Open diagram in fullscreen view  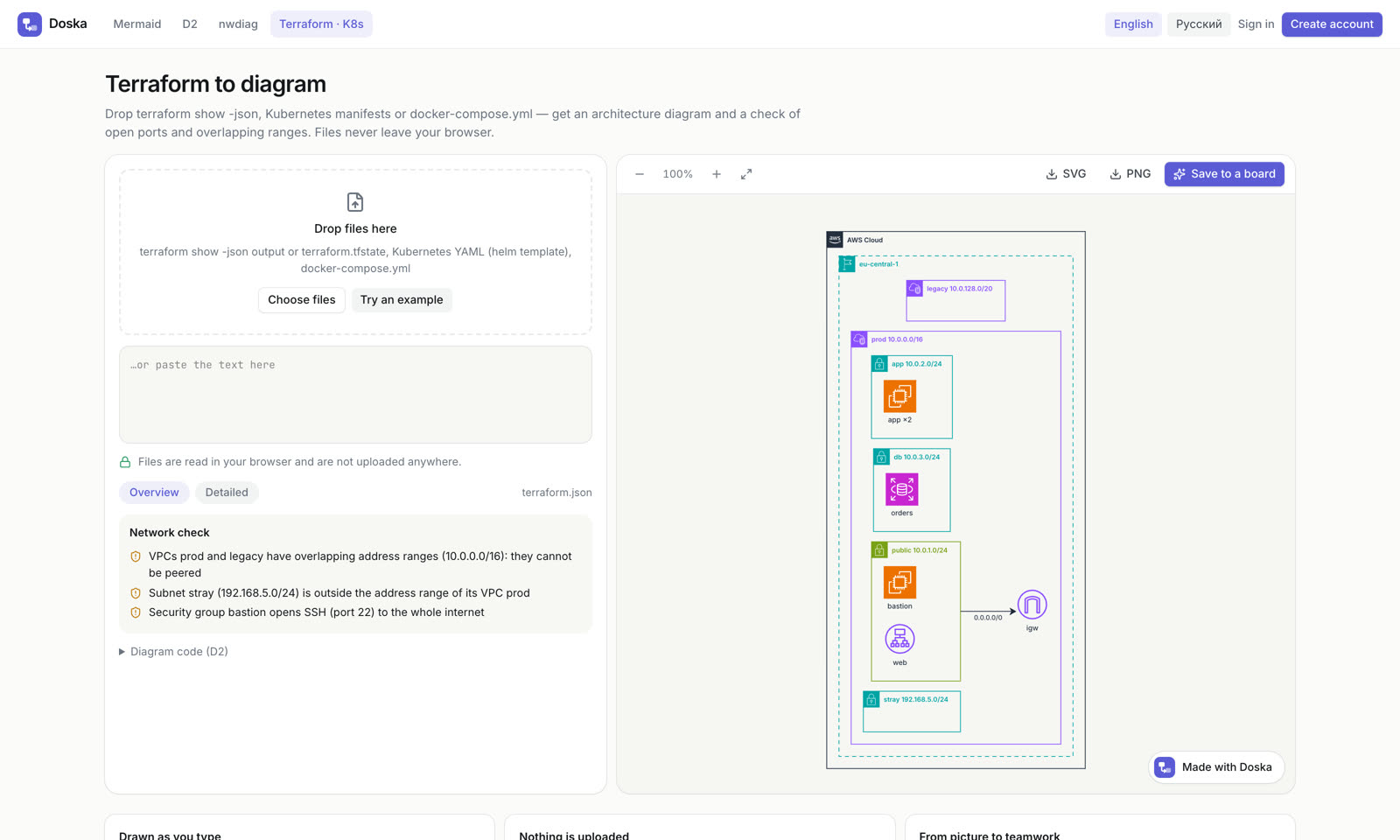pyautogui.click(x=746, y=174)
